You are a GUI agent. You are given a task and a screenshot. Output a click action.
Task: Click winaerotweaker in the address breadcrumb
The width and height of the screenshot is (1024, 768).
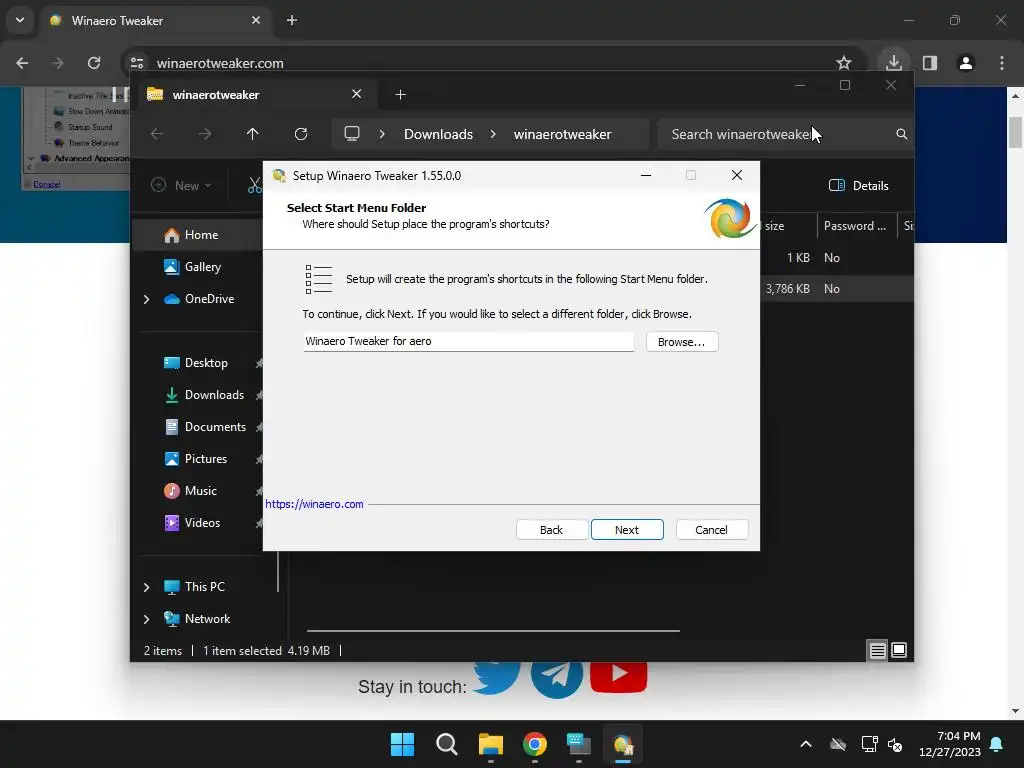562,134
